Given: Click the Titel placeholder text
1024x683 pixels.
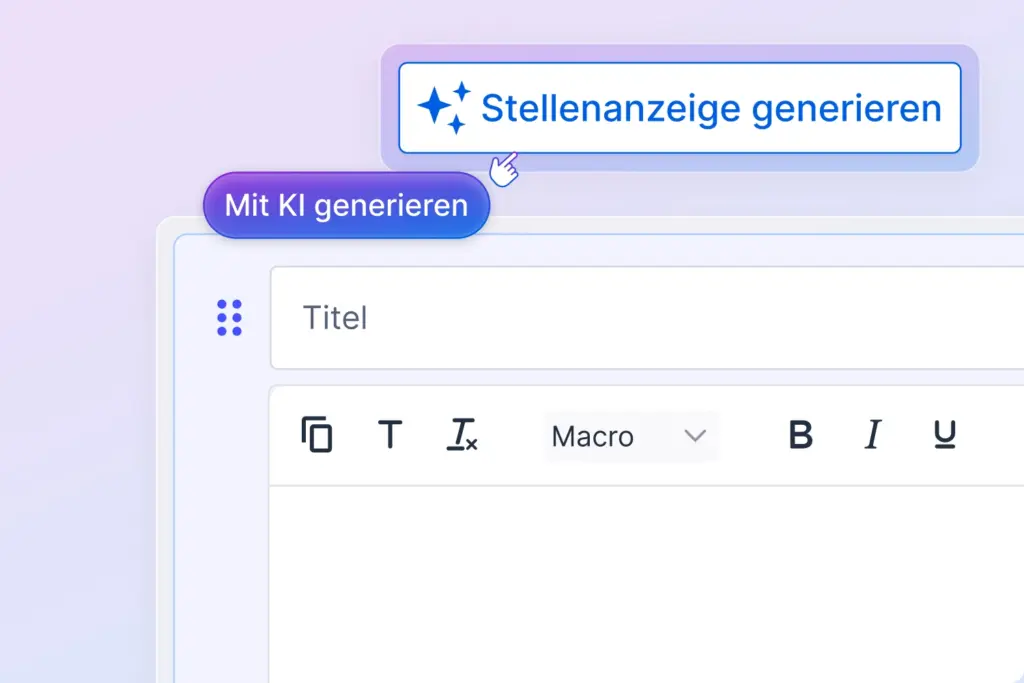Looking at the screenshot, I should coord(335,318).
